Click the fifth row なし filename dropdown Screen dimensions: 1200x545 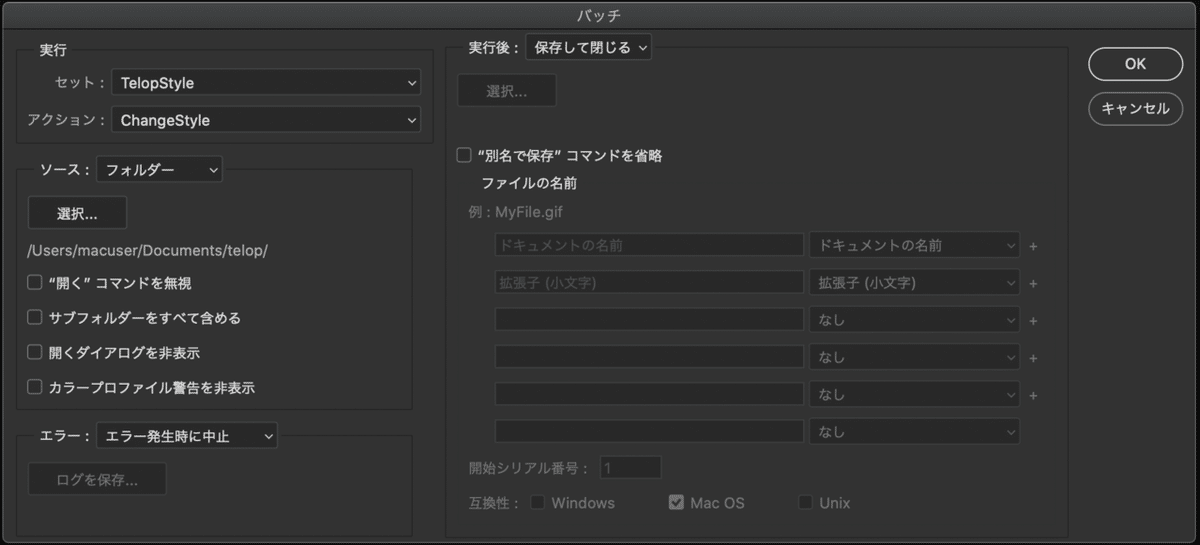914,394
